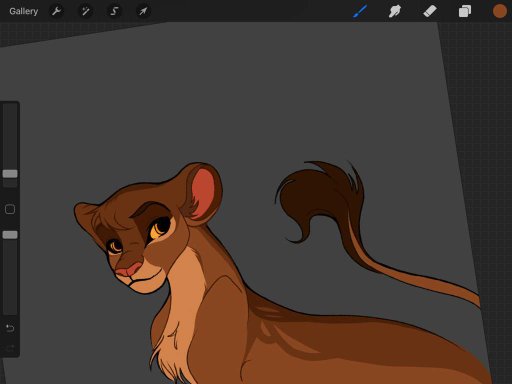Screen dimensions: 512x384
Task: Undo the last stroke with the undo arrow
Action: (10, 328)
